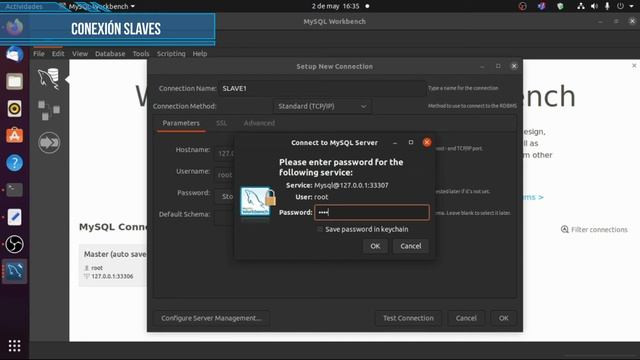This screenshot has height=360, width=640.
Task: Open Text Editor from the dock
Action: (14, 217)
